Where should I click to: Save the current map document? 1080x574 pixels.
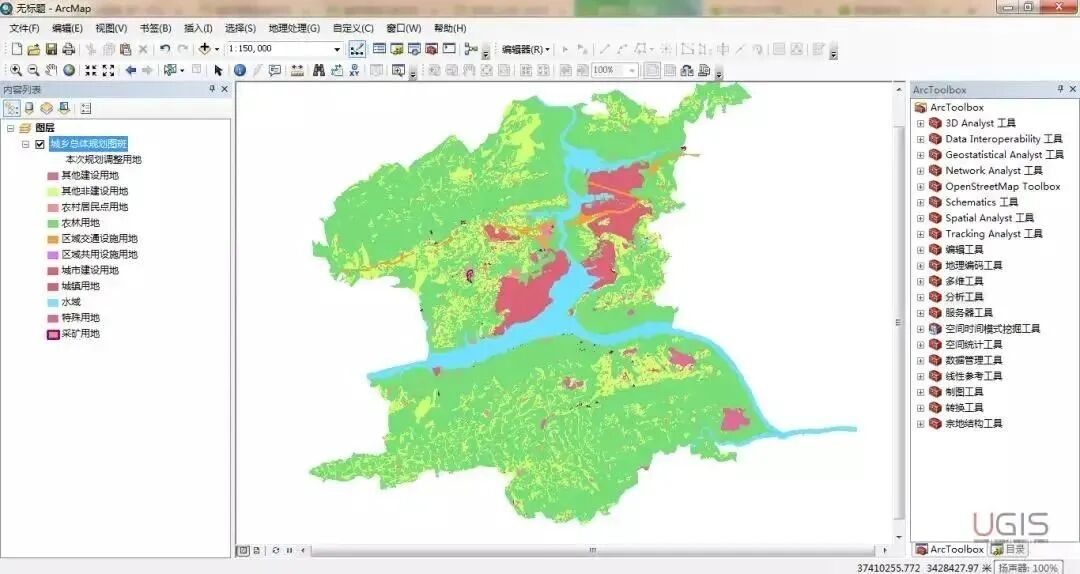[51, 49]
